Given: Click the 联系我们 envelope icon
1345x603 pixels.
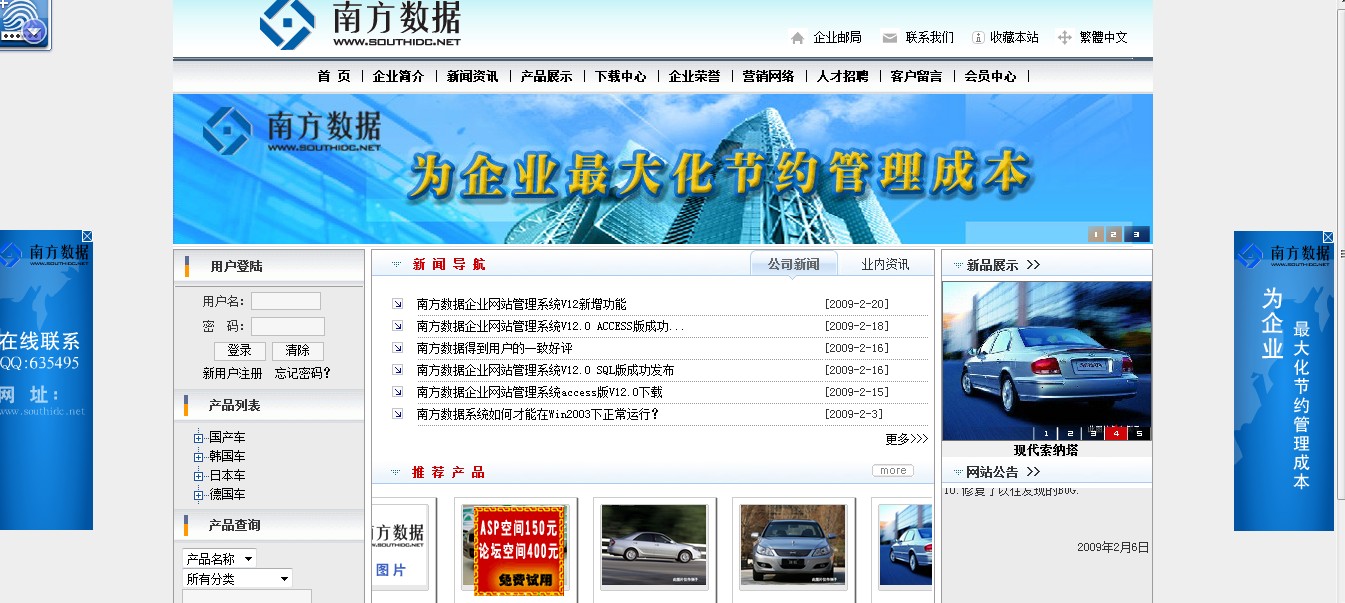Looking at the screenshot, I should (x=889, y=38).
